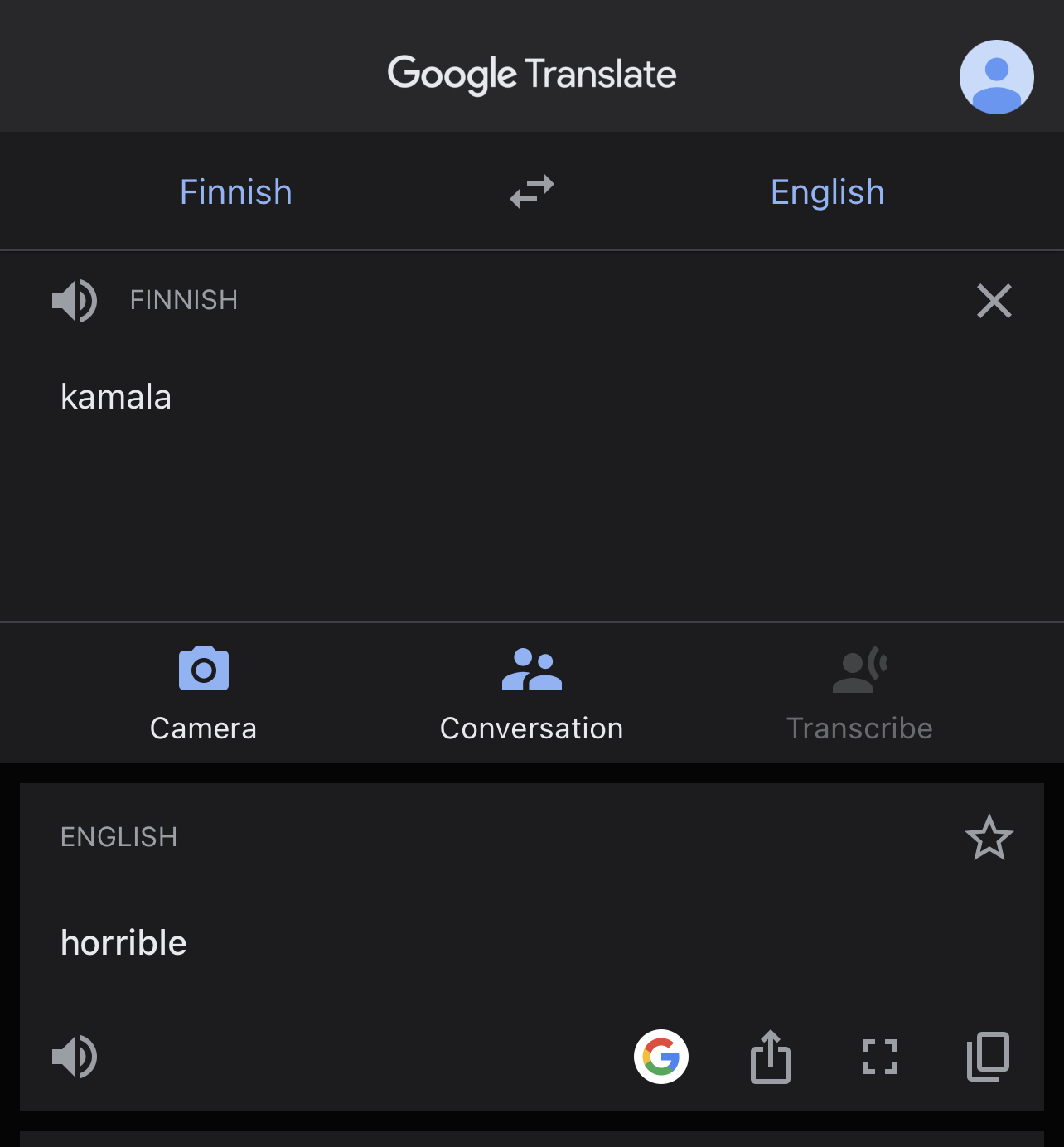Tap the Camera label text

(203, 728)
